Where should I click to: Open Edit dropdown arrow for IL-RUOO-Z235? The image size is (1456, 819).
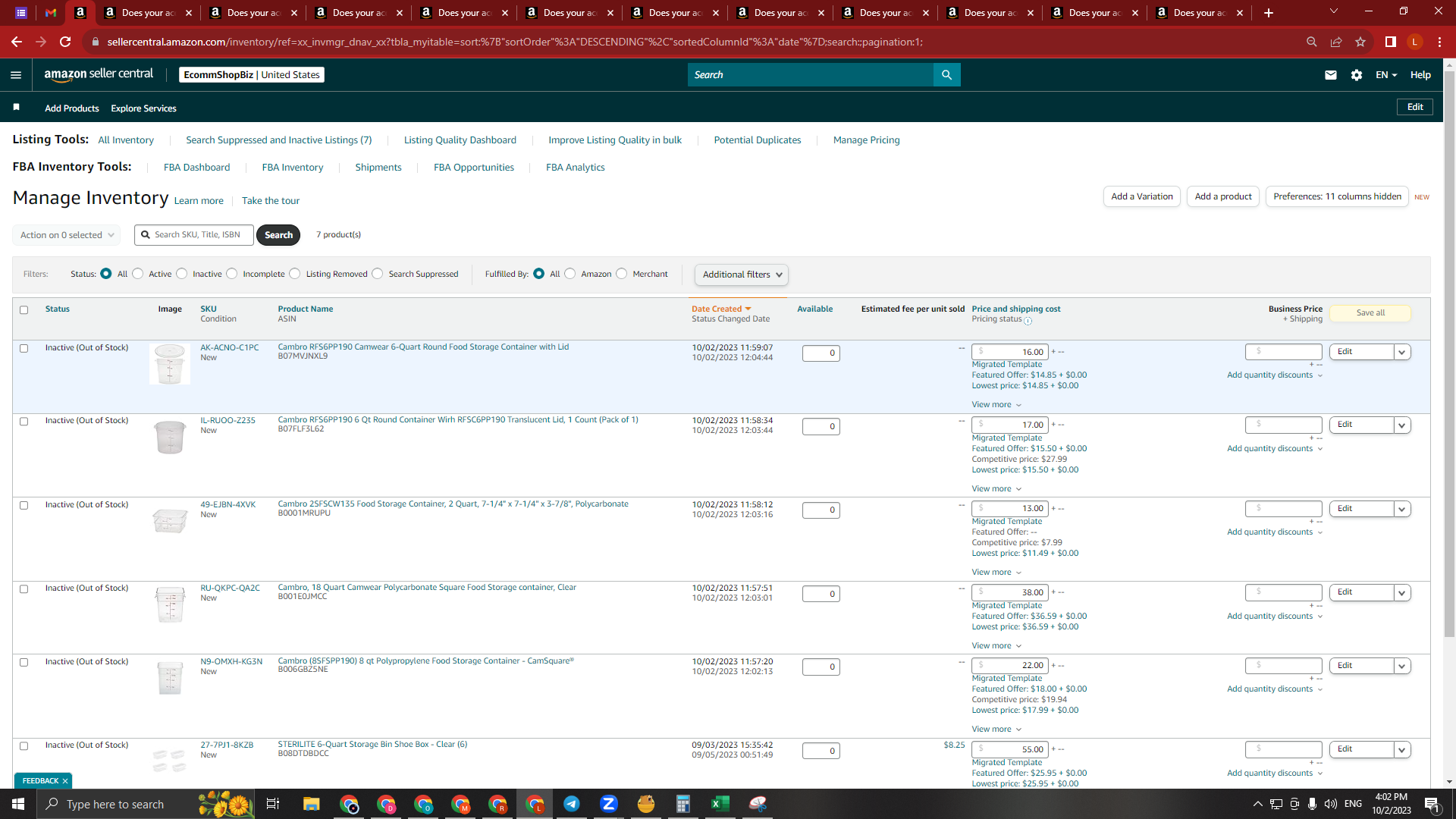(1402, 425)
